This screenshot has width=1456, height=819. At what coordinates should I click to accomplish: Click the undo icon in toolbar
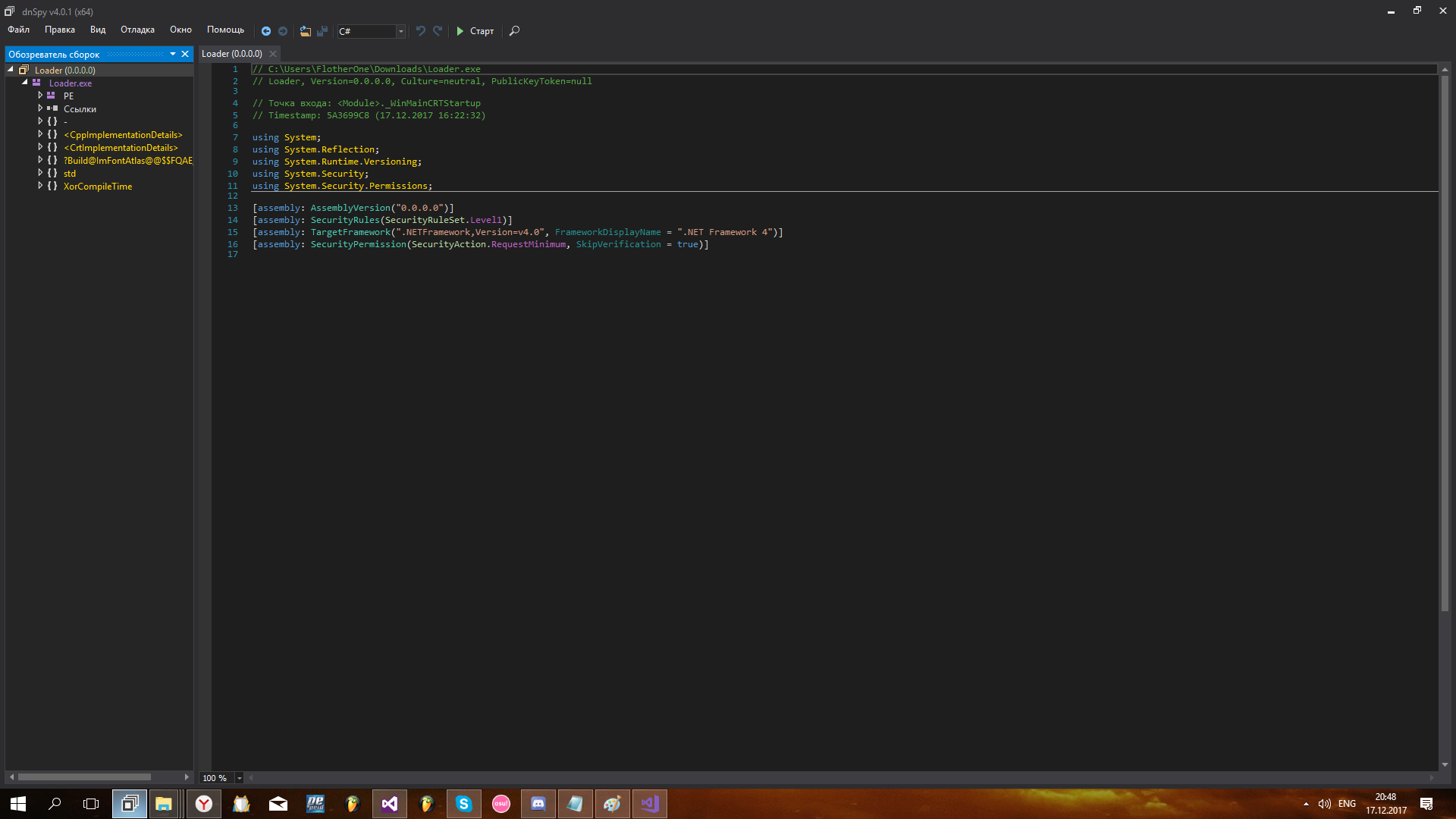(x=421, y=31)
